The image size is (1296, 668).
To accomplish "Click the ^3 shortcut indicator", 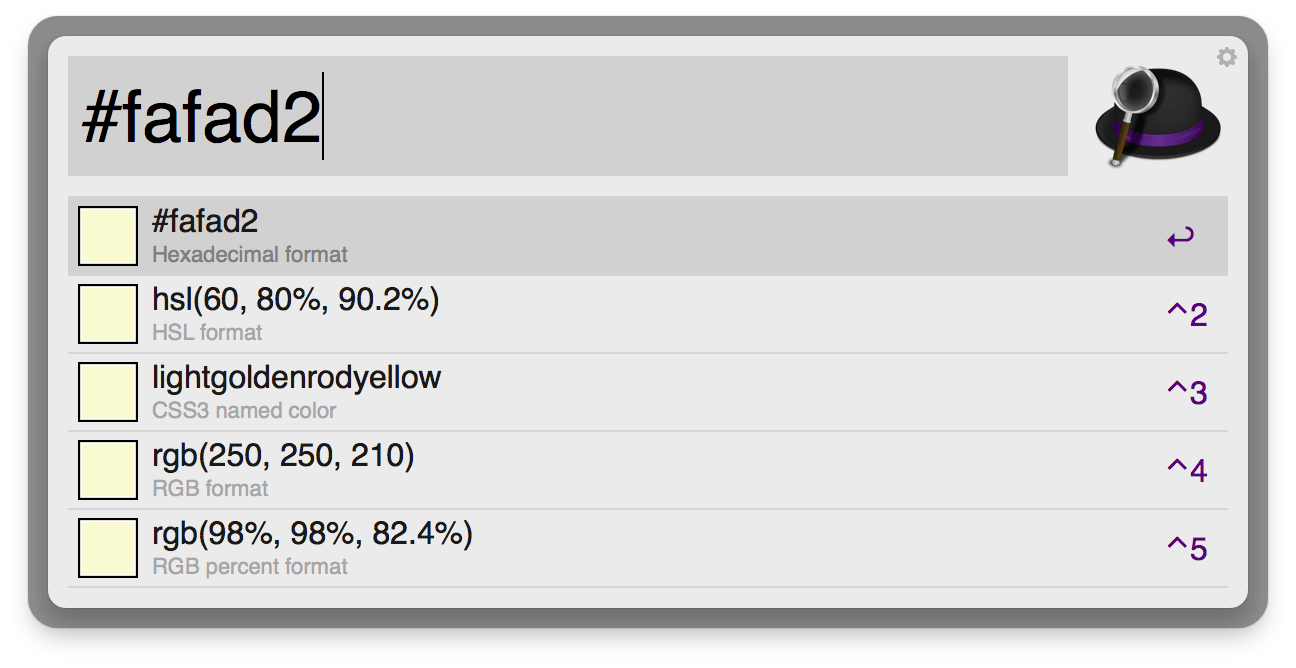I will click(x=1187, y=392).
